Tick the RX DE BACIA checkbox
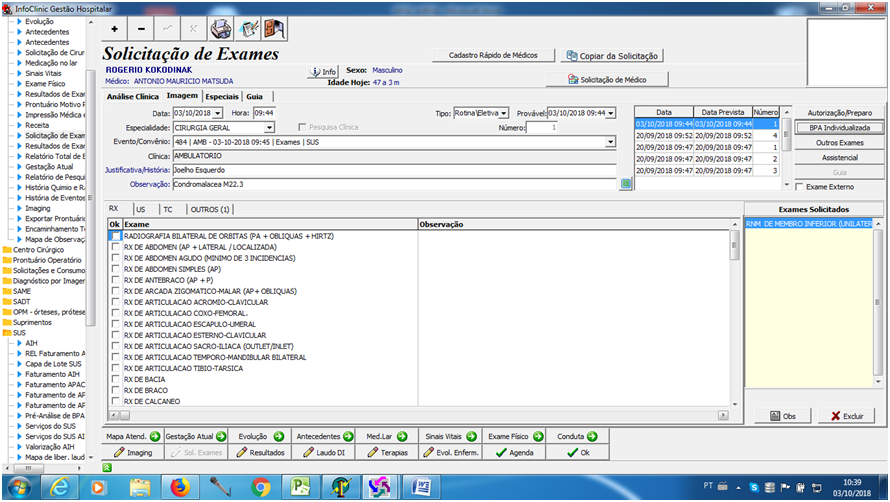 pos(116,379)
